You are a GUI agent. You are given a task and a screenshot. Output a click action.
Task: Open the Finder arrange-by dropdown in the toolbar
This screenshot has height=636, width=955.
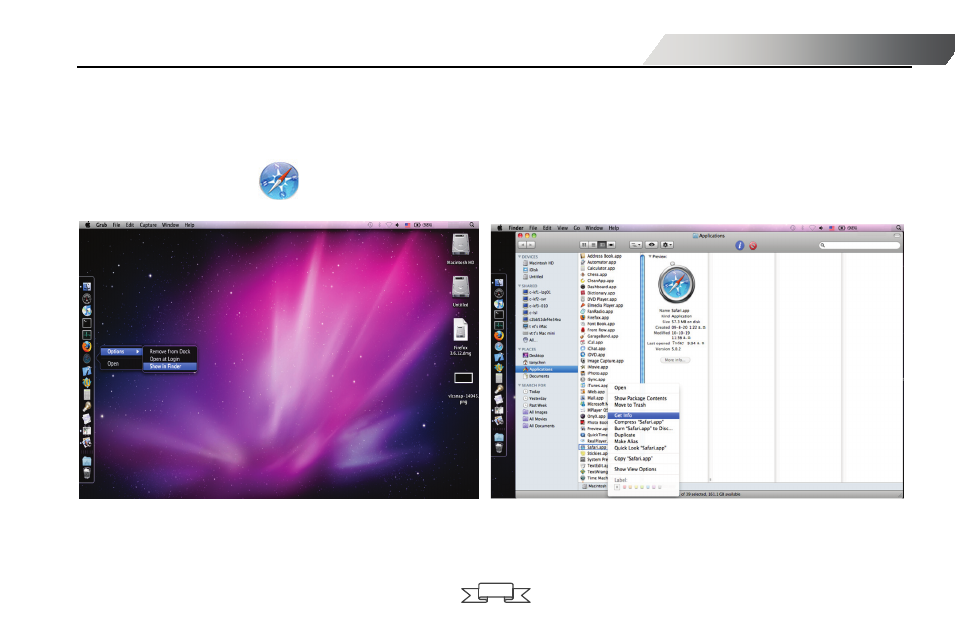click(x=636, y=245)
